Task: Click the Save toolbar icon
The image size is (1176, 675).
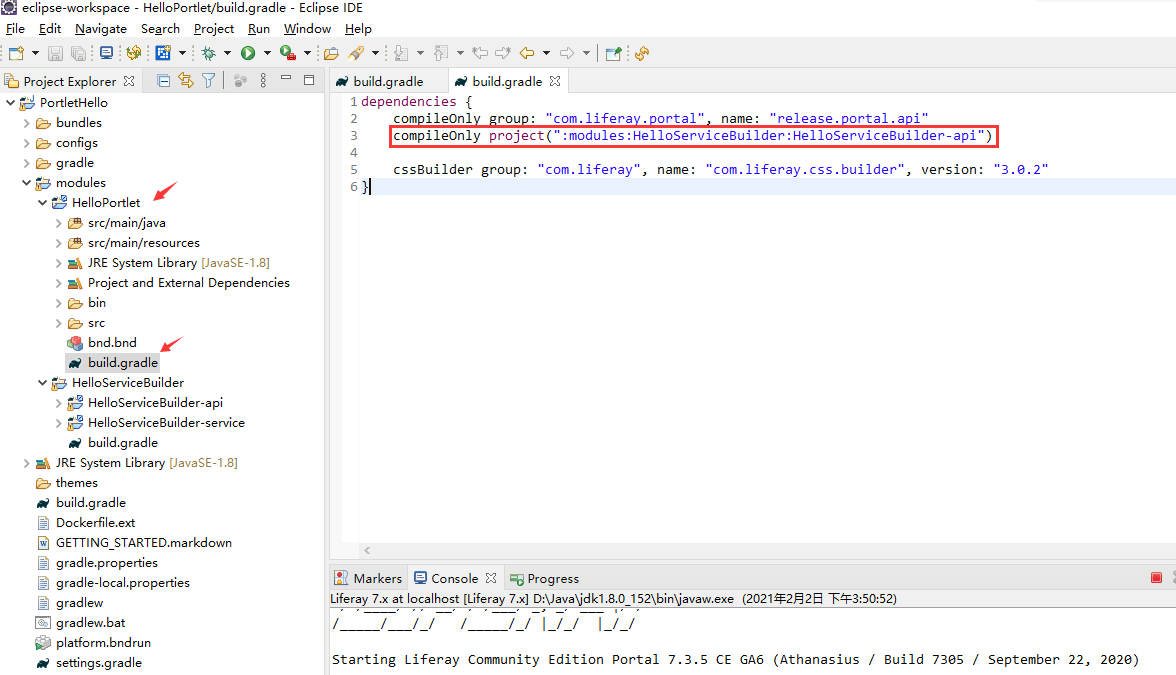Action: coord(56,53)
